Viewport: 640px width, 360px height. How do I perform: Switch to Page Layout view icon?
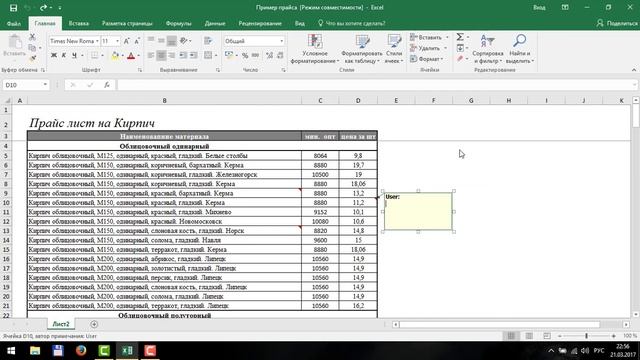point(529,336)
